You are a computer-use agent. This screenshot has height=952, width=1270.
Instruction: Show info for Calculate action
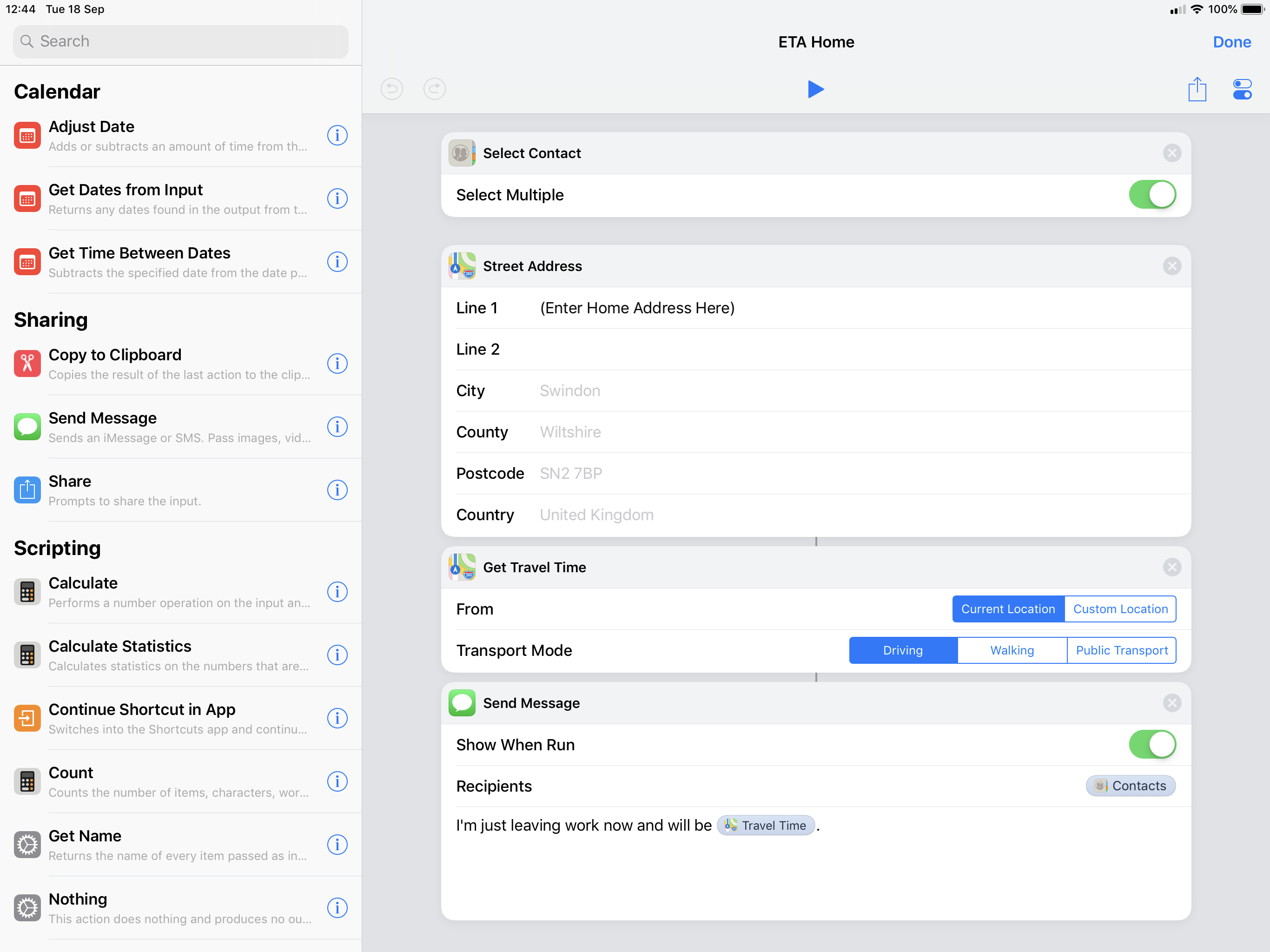337,592
